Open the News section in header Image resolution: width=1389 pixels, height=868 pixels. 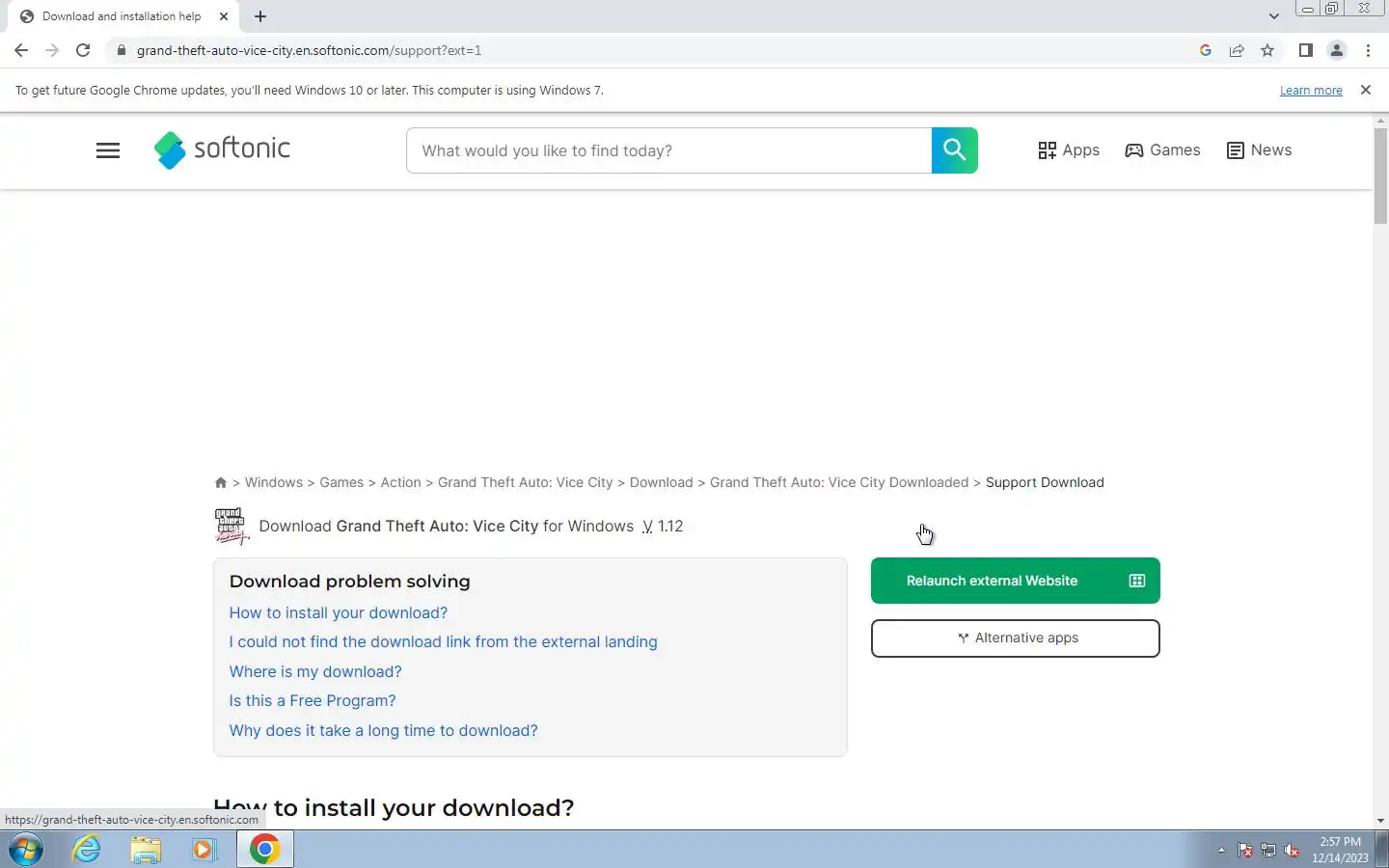tap(1259, 150)
